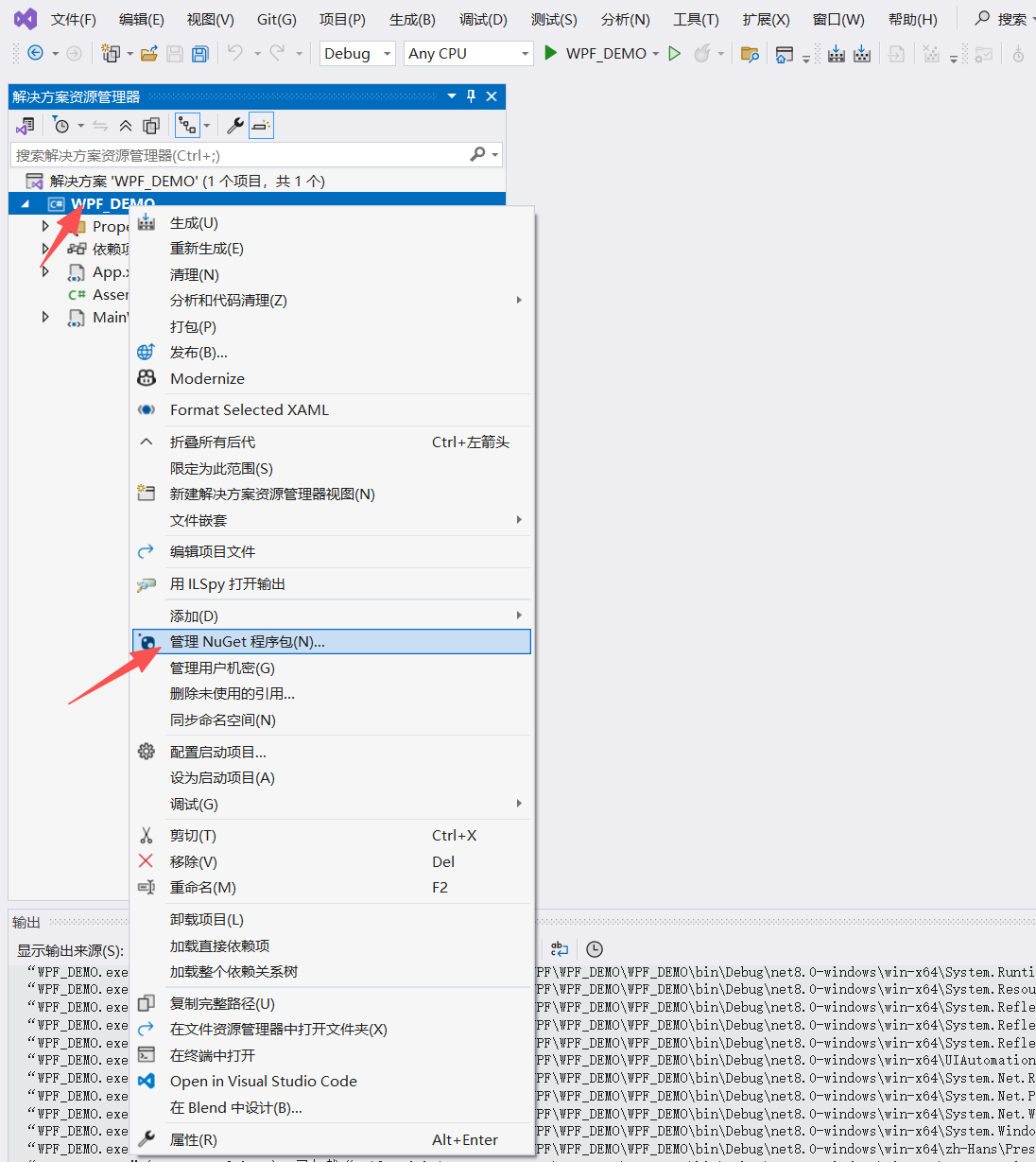
Task: Toggle solution and folder view switch icon
Action: [x=26, y=126]
